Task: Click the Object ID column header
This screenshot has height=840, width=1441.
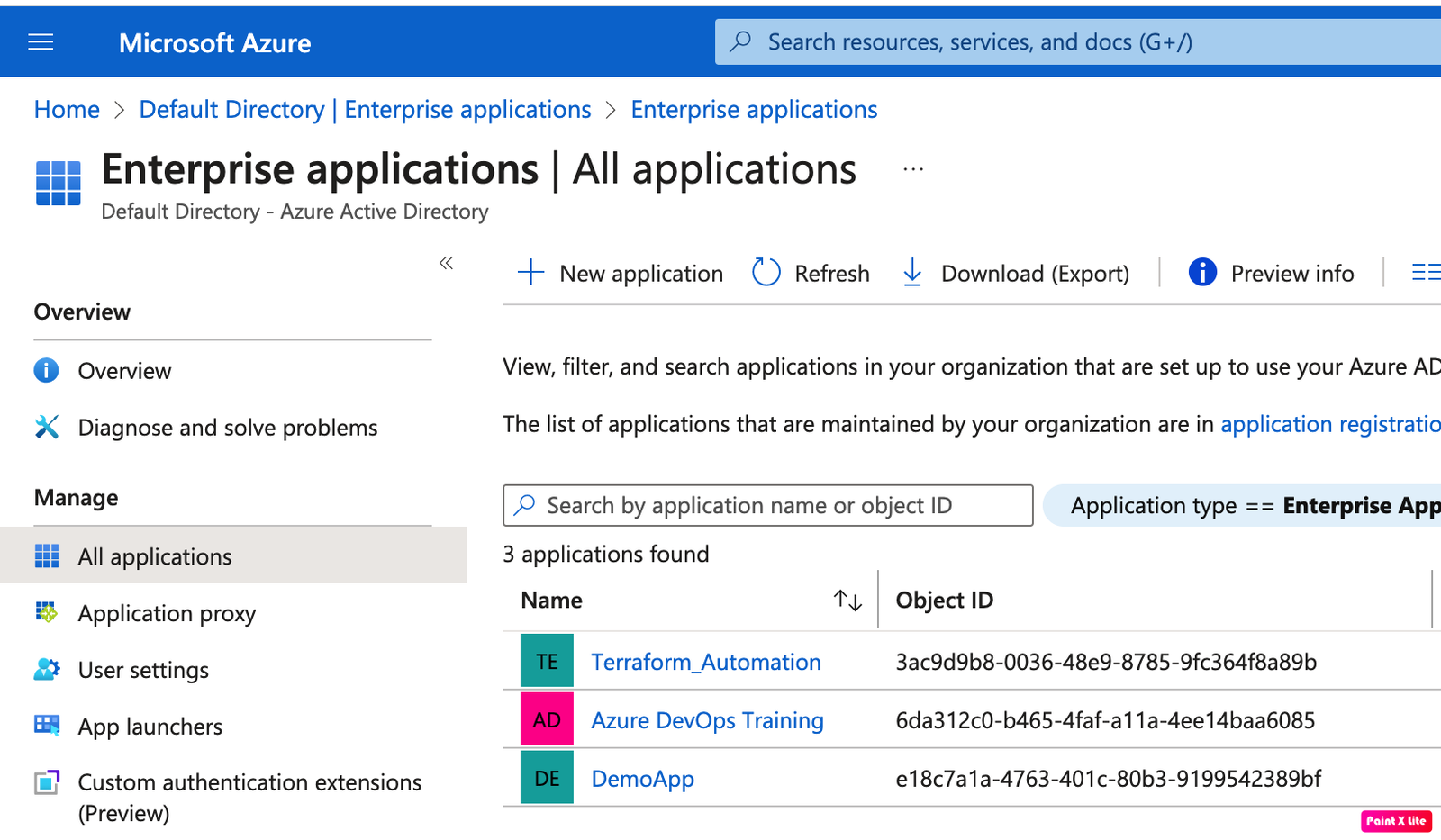Action: point(944,600)
